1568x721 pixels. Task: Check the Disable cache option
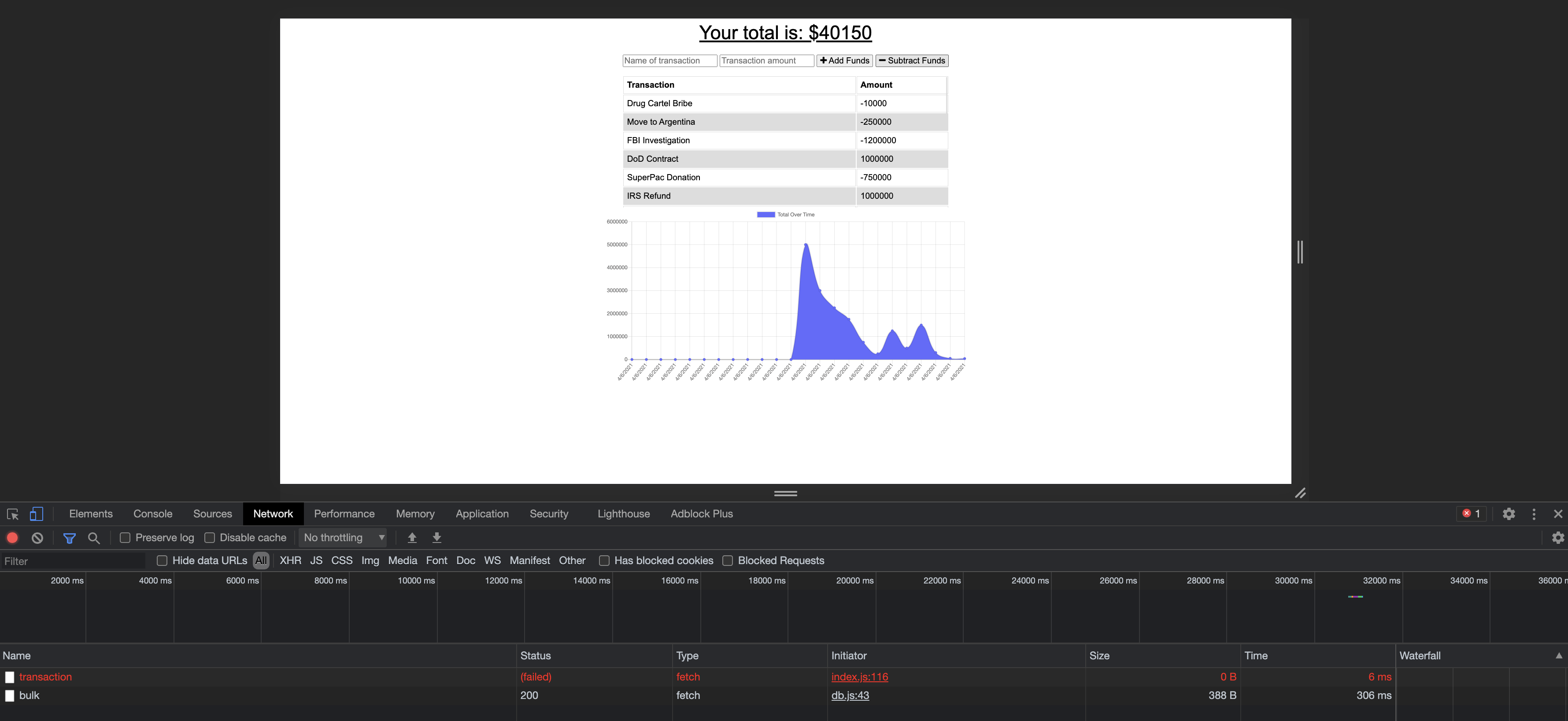pyautogui.click(x=209, y=538)
